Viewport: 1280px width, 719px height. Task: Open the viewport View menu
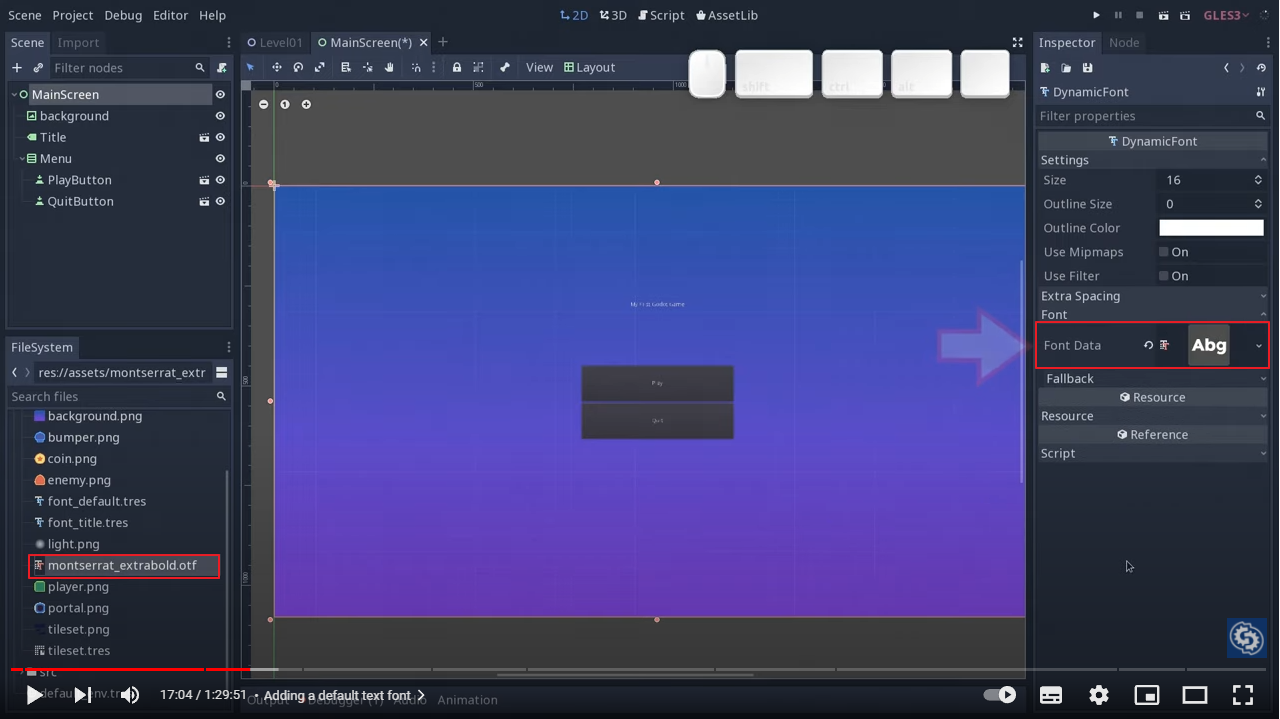click(x=539, y=67)
